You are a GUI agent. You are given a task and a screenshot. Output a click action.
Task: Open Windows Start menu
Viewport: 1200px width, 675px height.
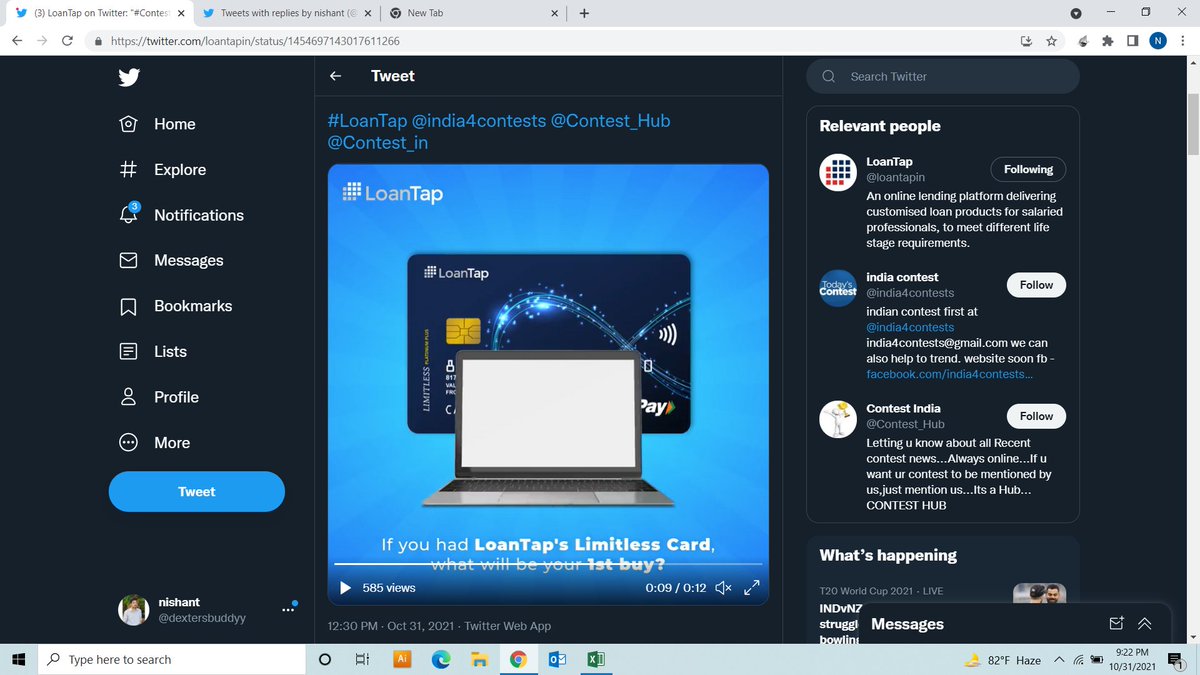coord(17,659)
